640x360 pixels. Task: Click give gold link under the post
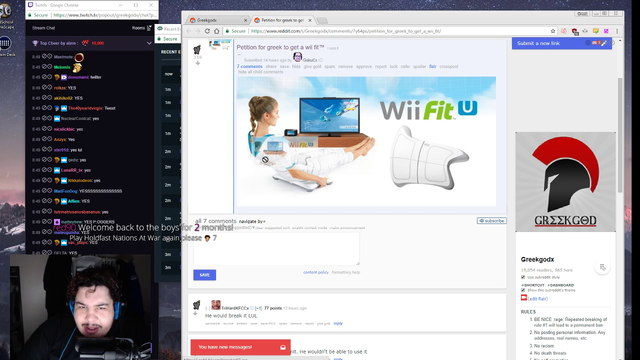click(312, 66)
